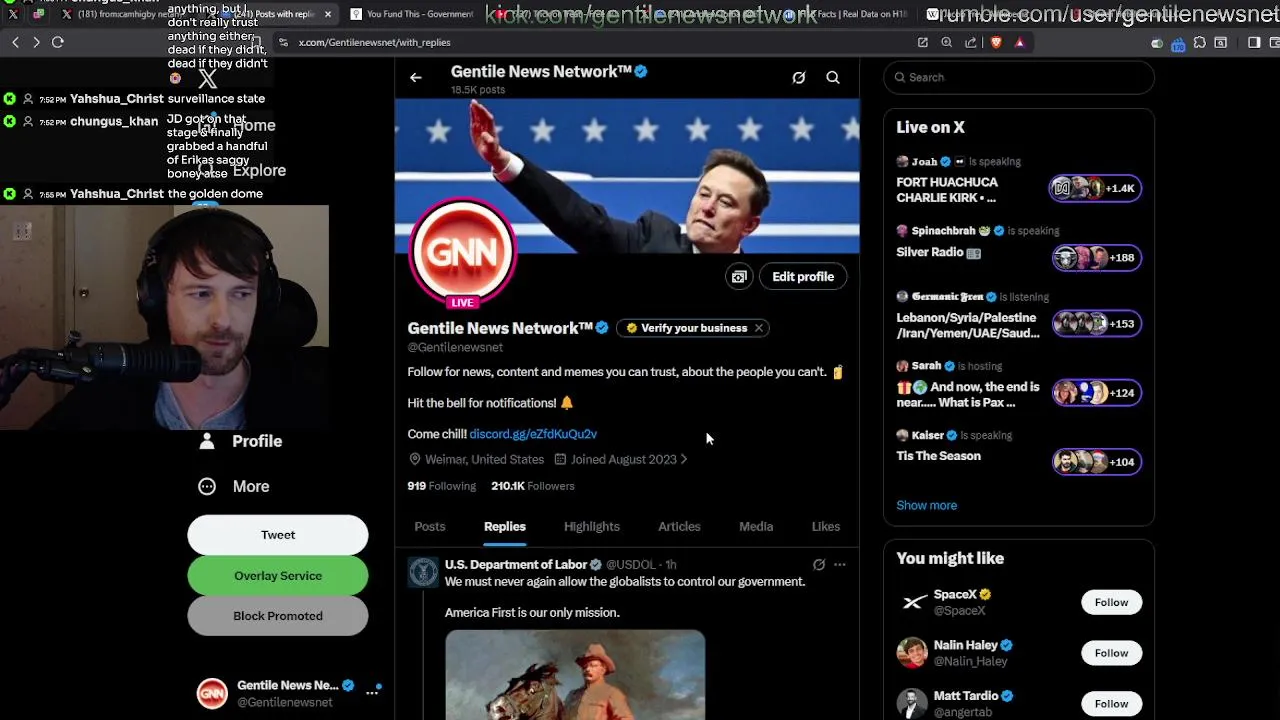Click Nalin Haley's avatar
This screenshot has width=1280, height=720.
coord(913,653)
